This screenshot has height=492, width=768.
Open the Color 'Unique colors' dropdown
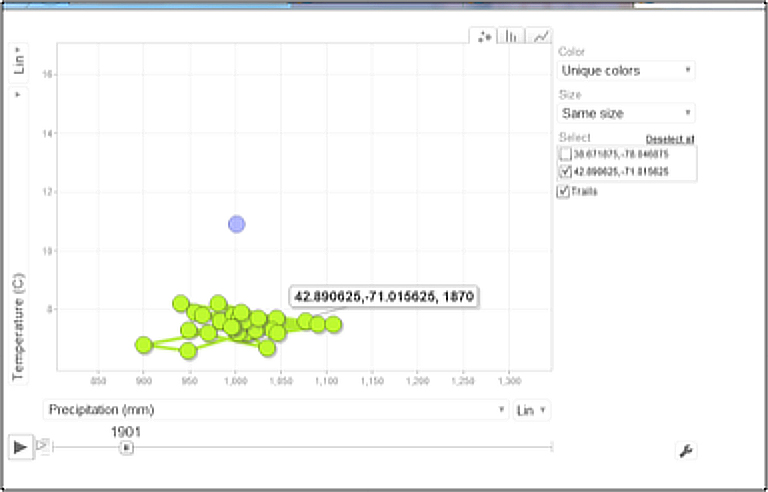[x=626, y=71]
